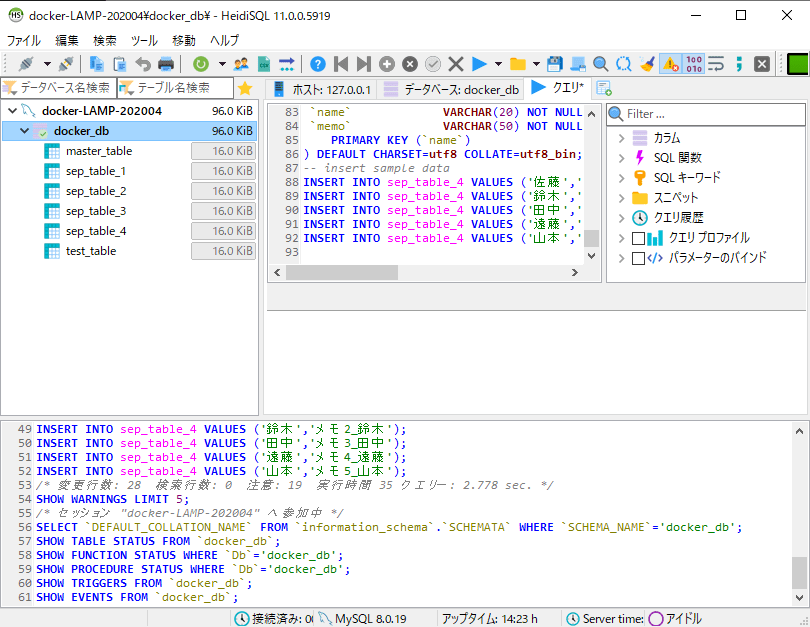Open dropdown next to connect icon
Image resolution: width=810 pixels, height=627 pixels.
pos(47,64)
